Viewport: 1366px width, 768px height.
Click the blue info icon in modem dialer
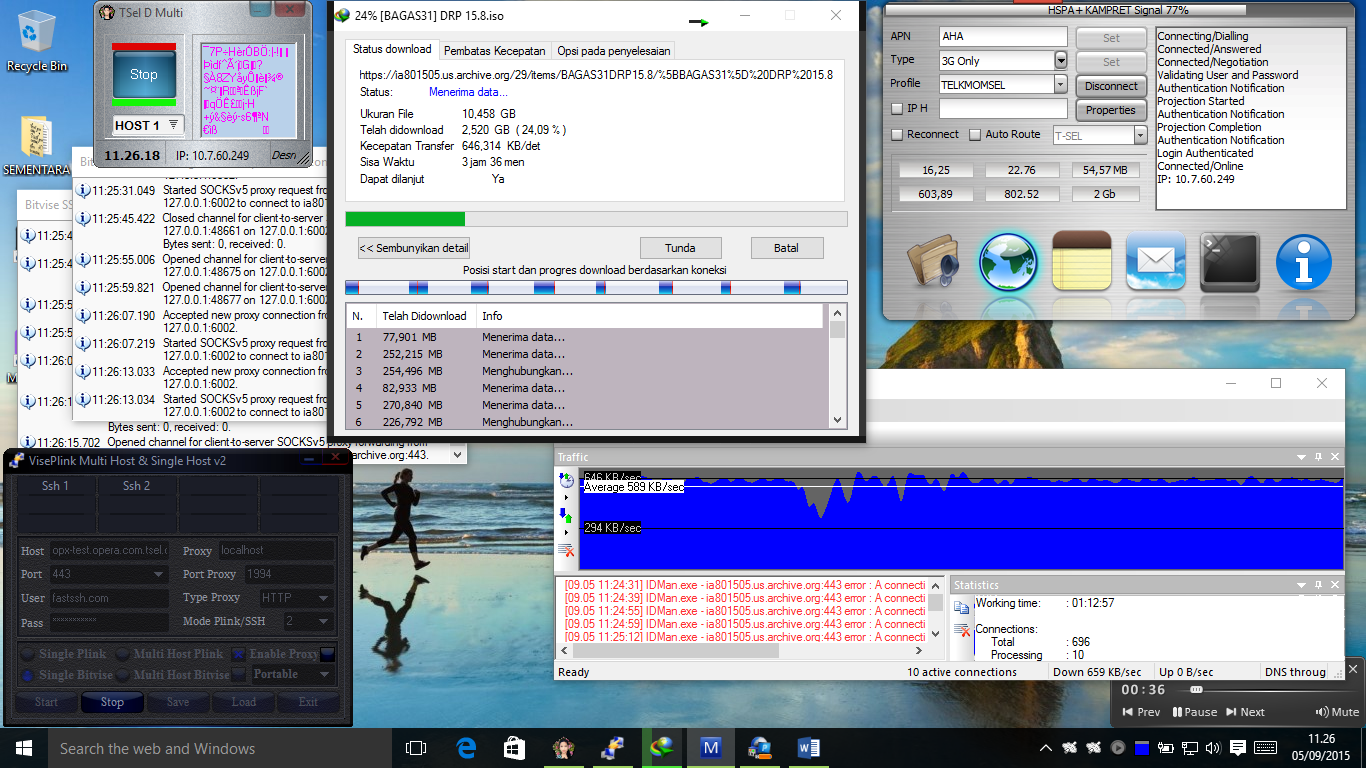click(1303, 262)
